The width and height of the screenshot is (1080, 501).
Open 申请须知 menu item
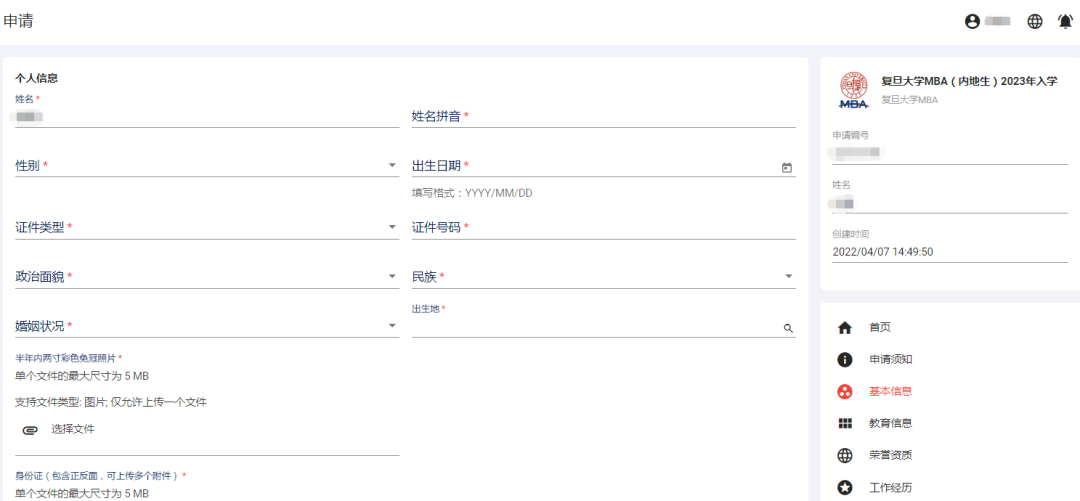click(890, 359)
